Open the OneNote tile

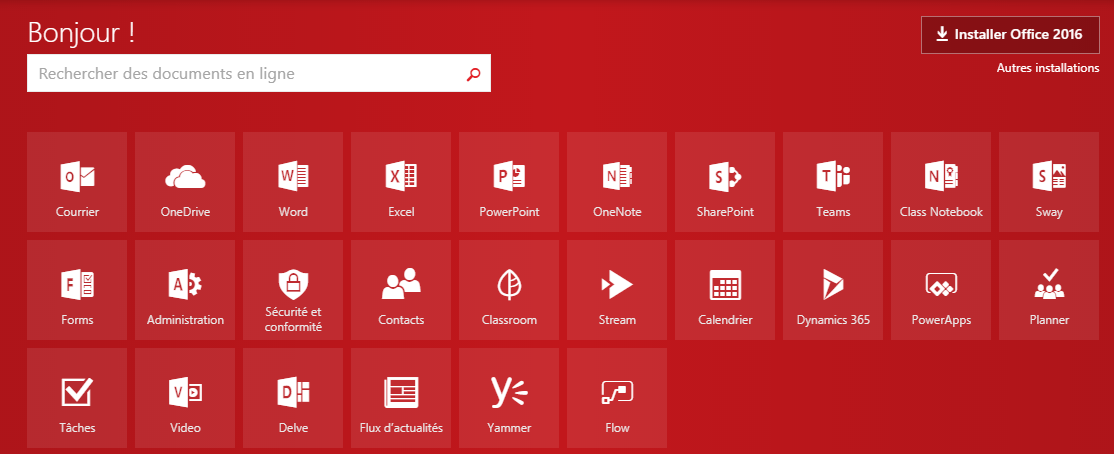pos(617,182)
